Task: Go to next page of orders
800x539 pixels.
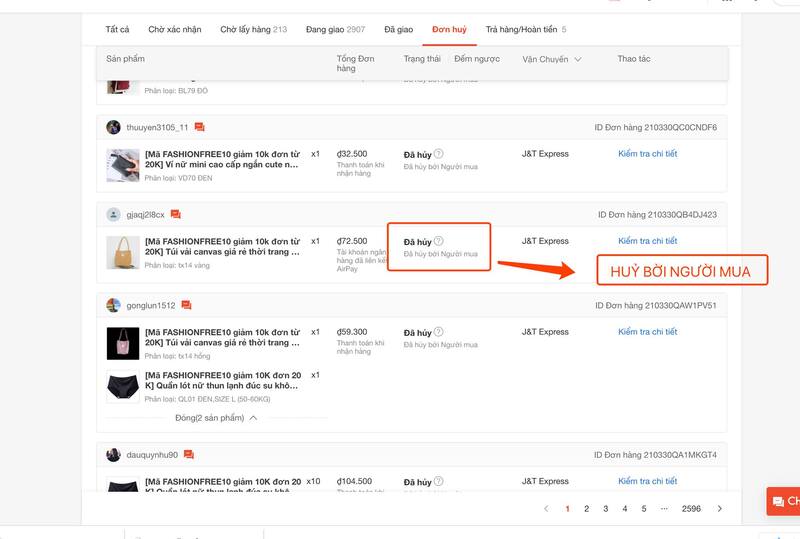Action: tap(719, 509)
